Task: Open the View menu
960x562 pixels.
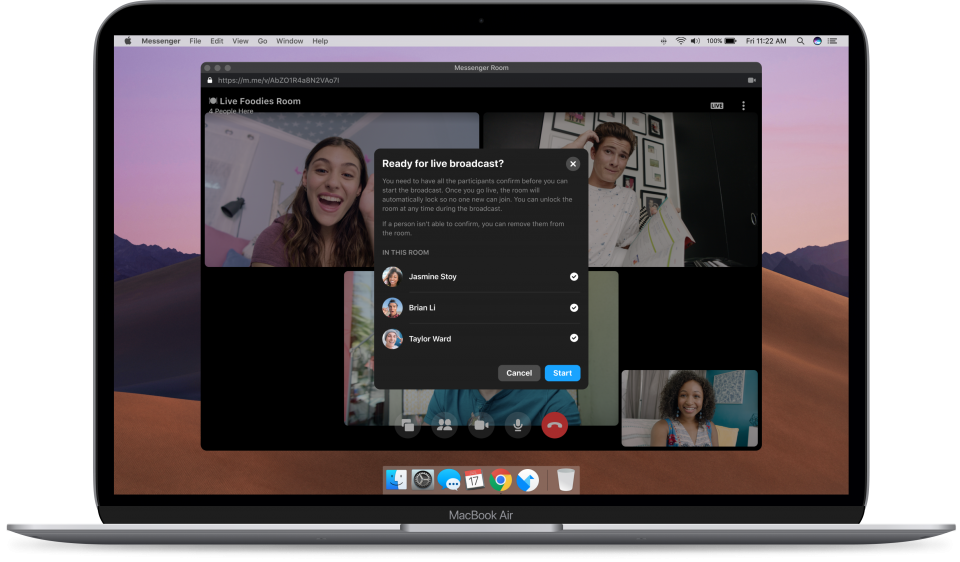Action: (x=240, y=41)
